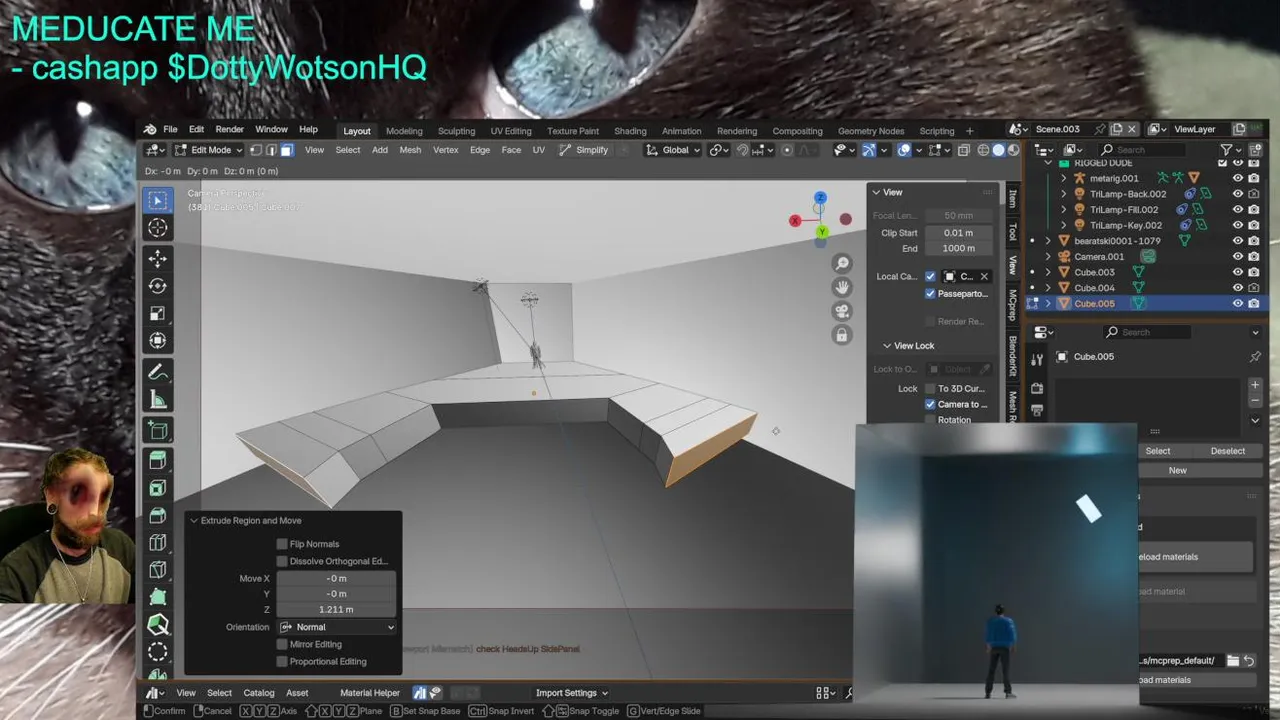
Task: Switch to Sculpting workspace tab
Action: click(x=456, y=131)
